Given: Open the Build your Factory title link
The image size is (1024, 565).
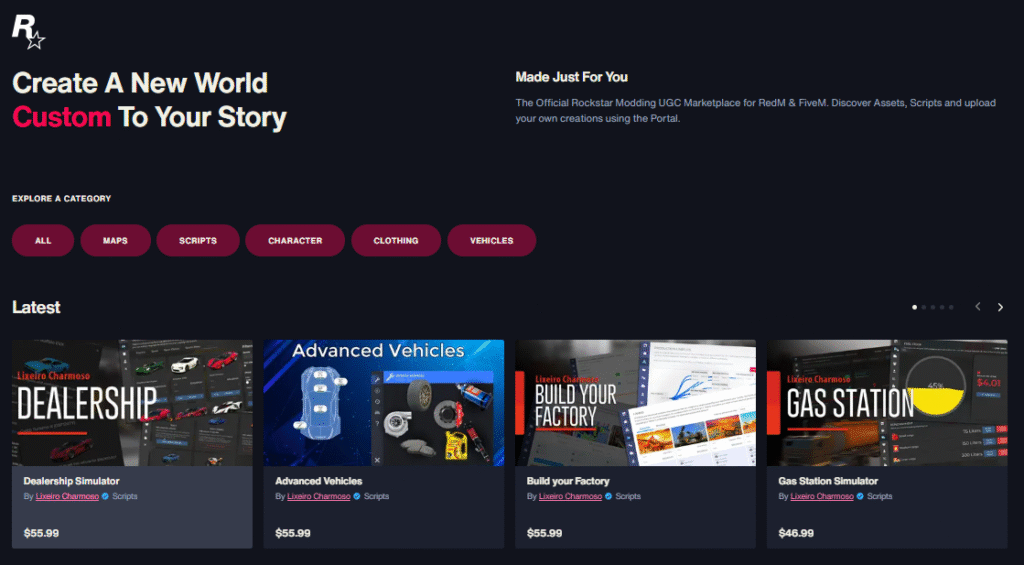Looking at the screenshot, I should 568,481.
